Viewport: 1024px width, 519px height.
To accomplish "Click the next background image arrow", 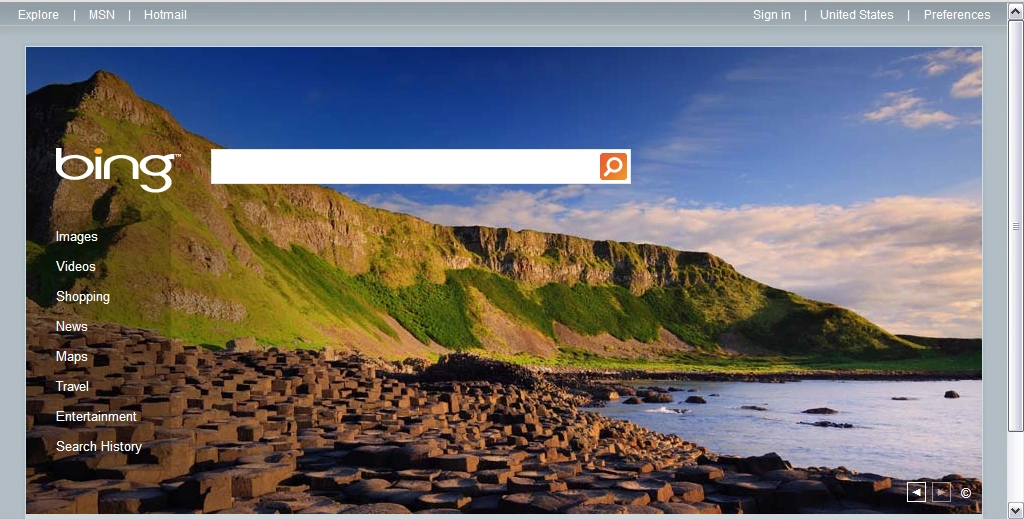I will 941,492.
